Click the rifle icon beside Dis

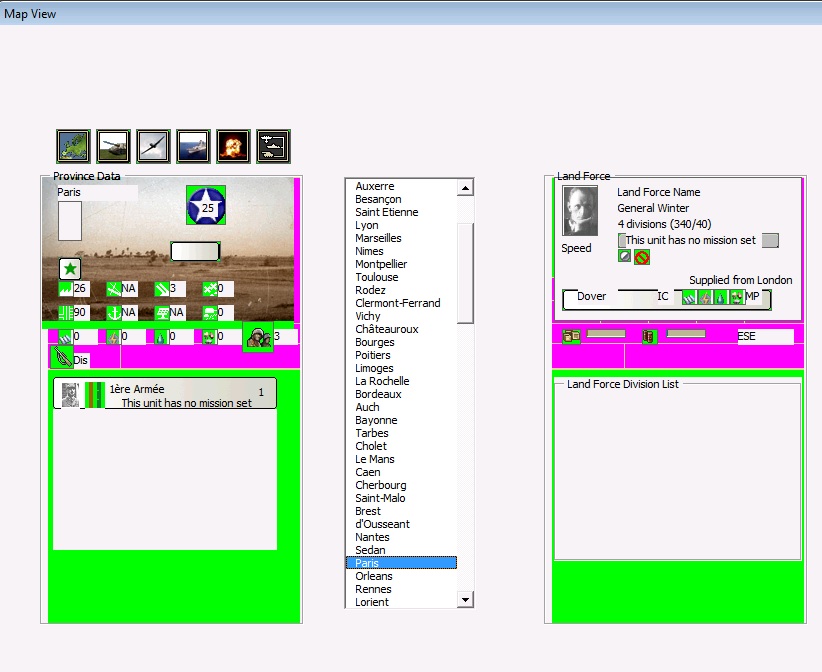(61, 357)
